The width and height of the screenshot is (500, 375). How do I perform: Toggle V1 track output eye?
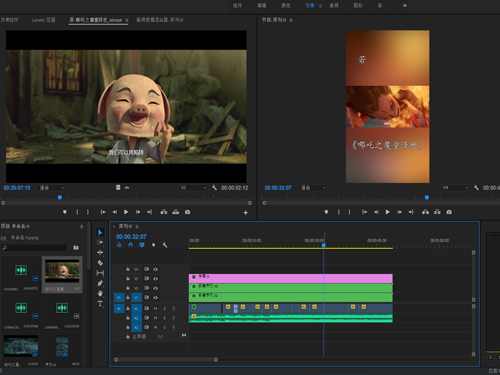(x=155, y=298)
